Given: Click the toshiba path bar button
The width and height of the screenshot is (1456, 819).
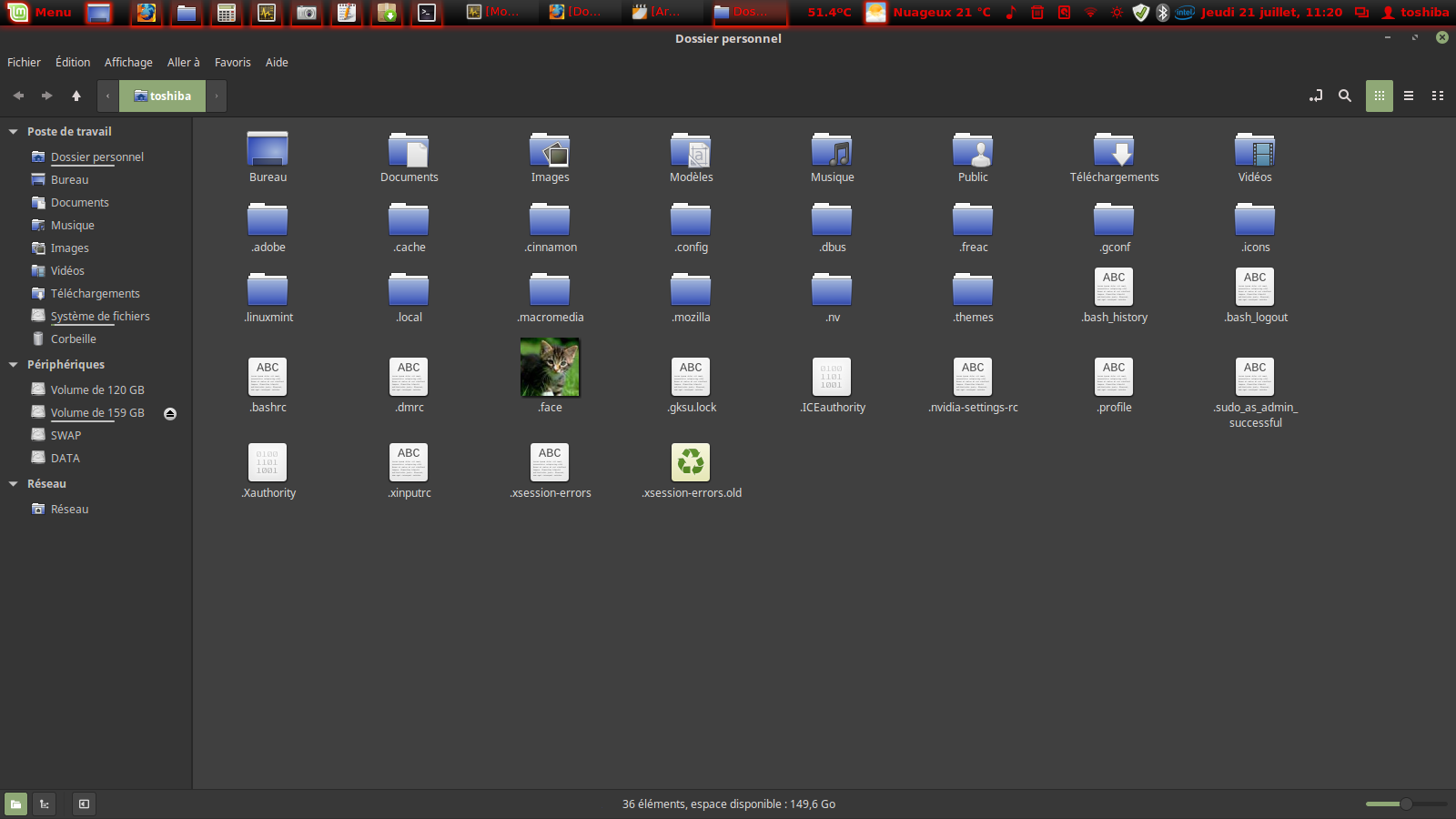Looking at the screenshot, I should click(x=163, y=96).
